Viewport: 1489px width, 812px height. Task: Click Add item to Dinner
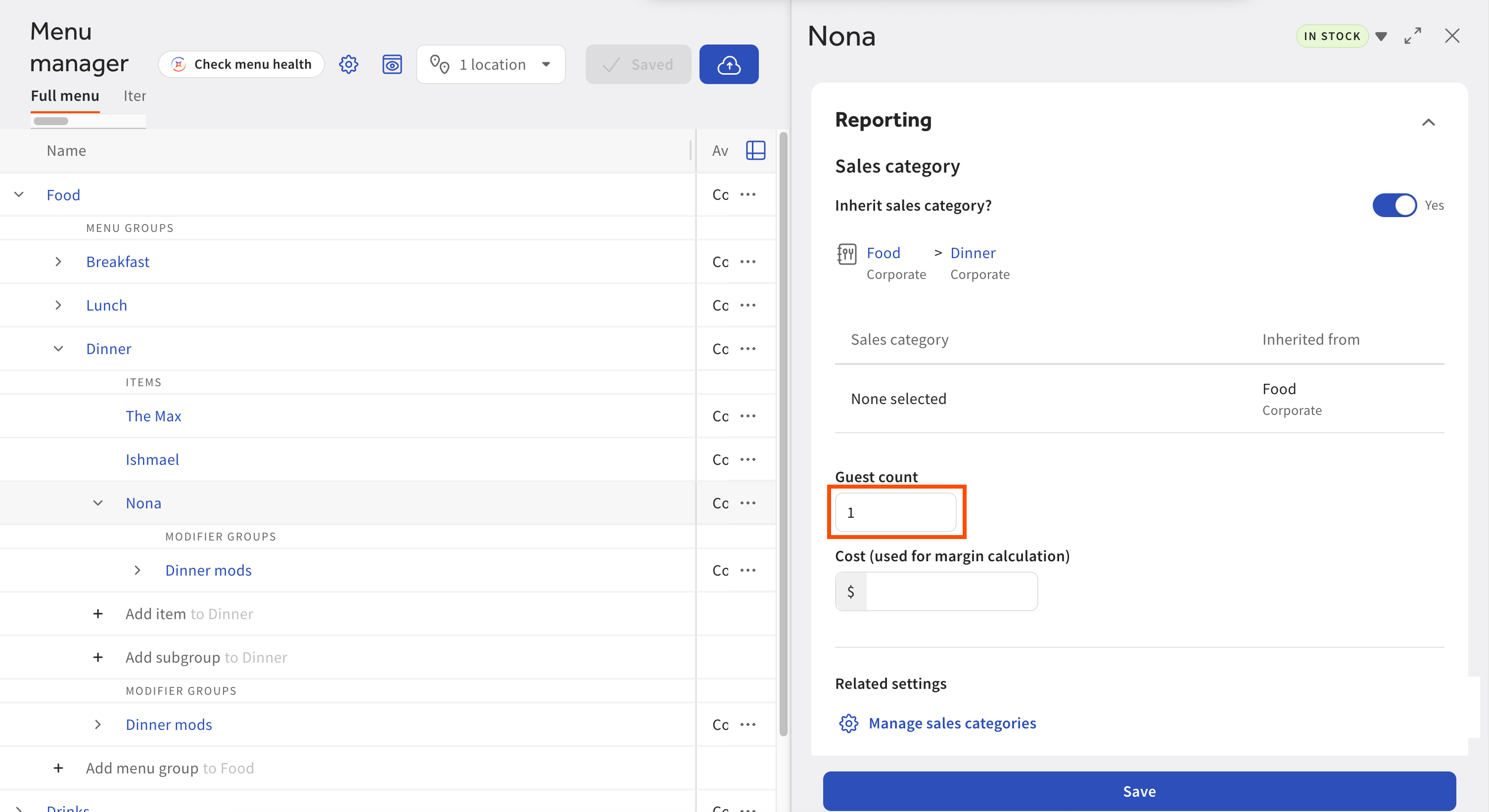[x=189, y=614]
